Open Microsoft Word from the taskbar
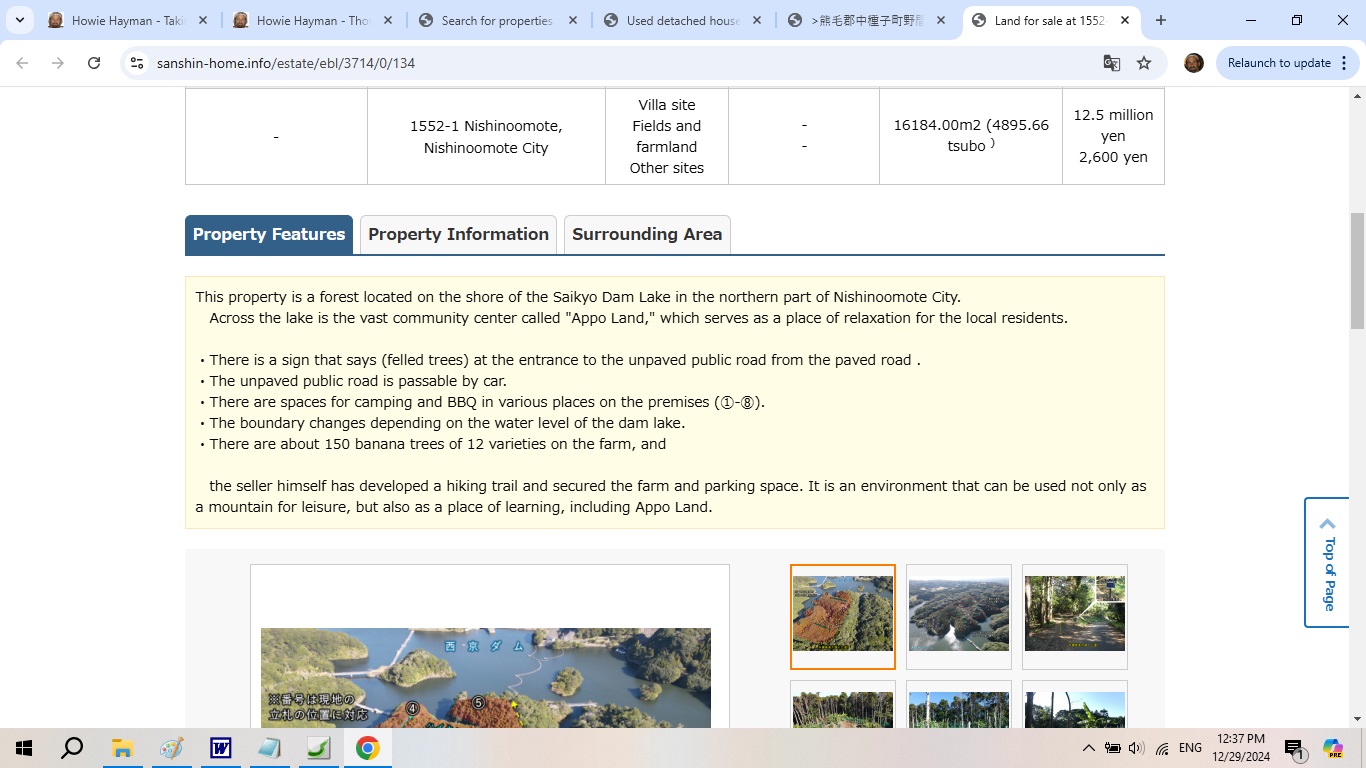 coord(220,748)
